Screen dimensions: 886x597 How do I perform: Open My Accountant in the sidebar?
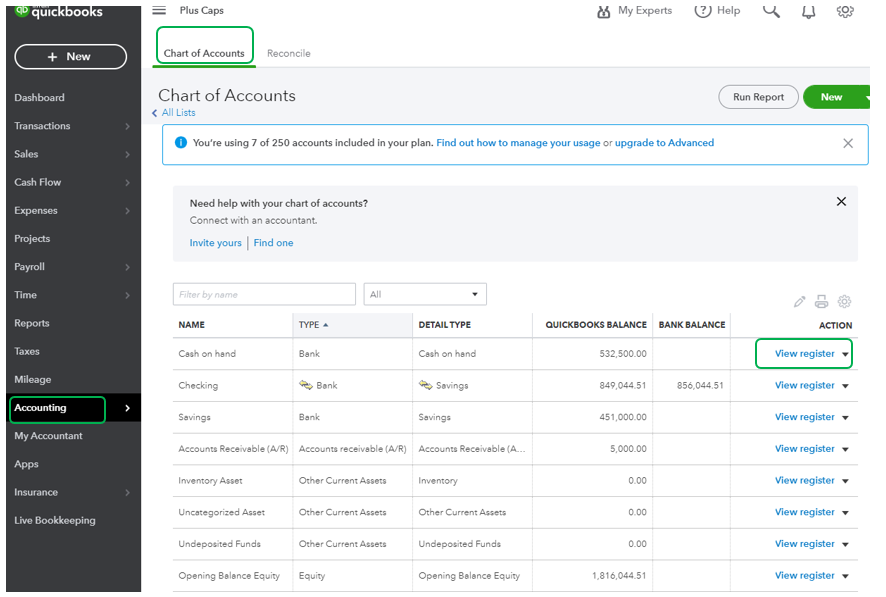48,436
